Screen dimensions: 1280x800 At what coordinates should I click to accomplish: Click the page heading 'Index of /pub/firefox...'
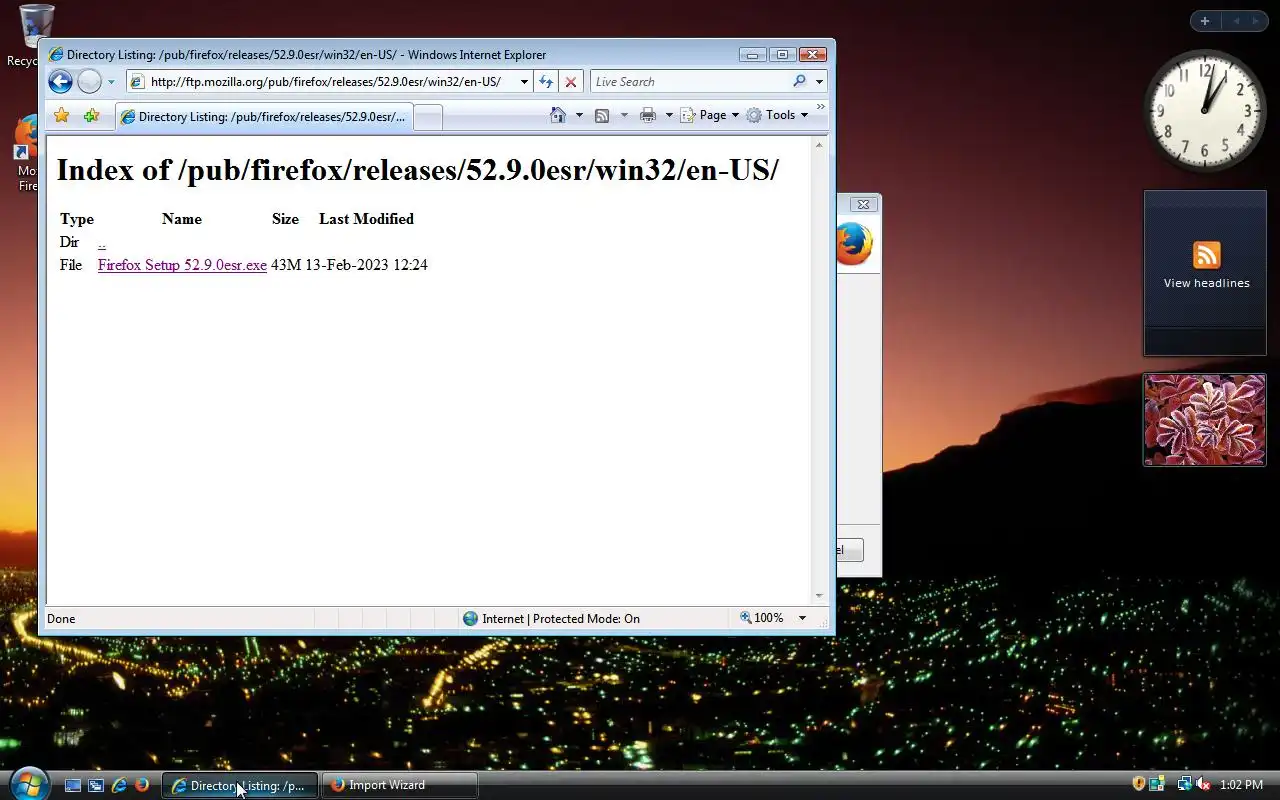tap(418, 169)
